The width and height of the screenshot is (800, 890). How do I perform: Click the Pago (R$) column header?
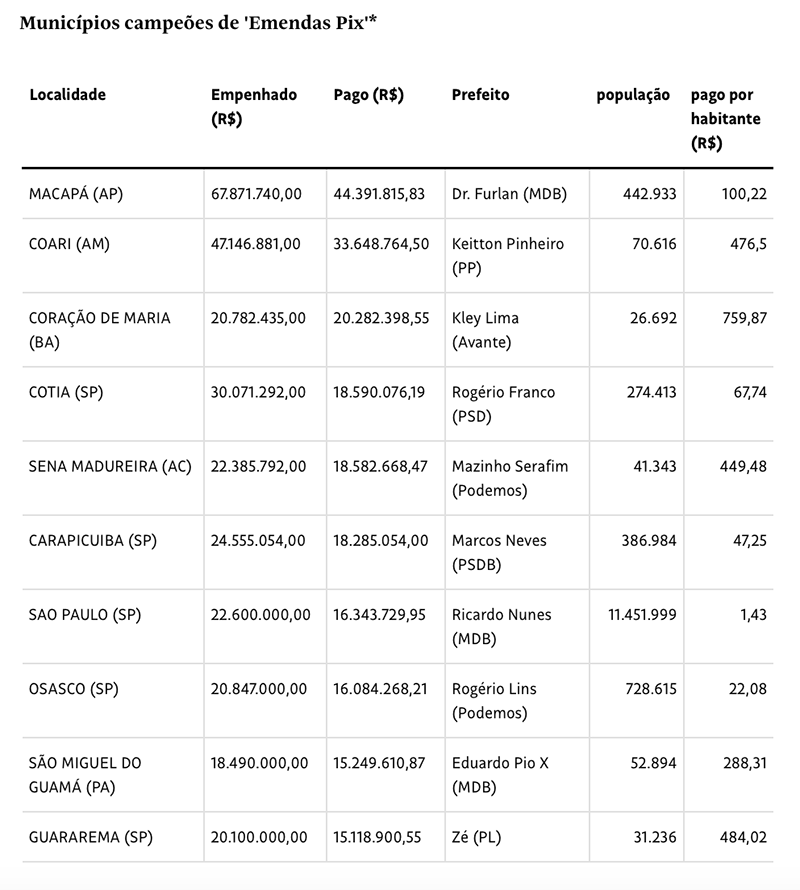(x=368, y=95)
